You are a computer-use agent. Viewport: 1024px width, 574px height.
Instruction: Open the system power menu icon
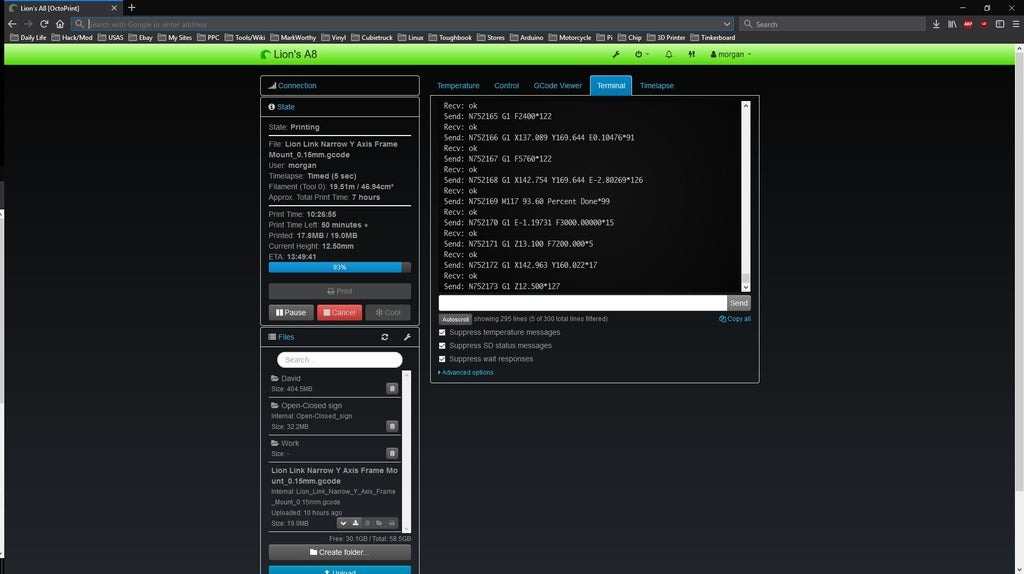coord(641,55)
